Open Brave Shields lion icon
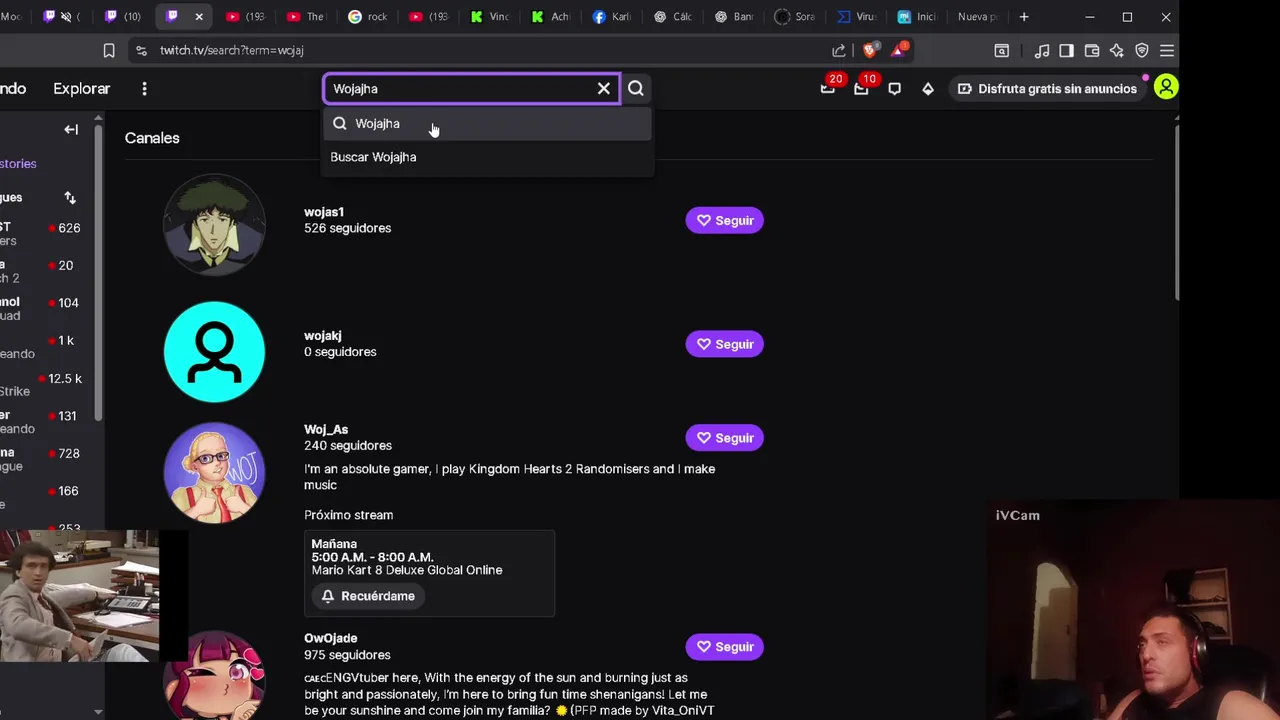This screenshot has width=1280, height=720. tap(870, 50)
